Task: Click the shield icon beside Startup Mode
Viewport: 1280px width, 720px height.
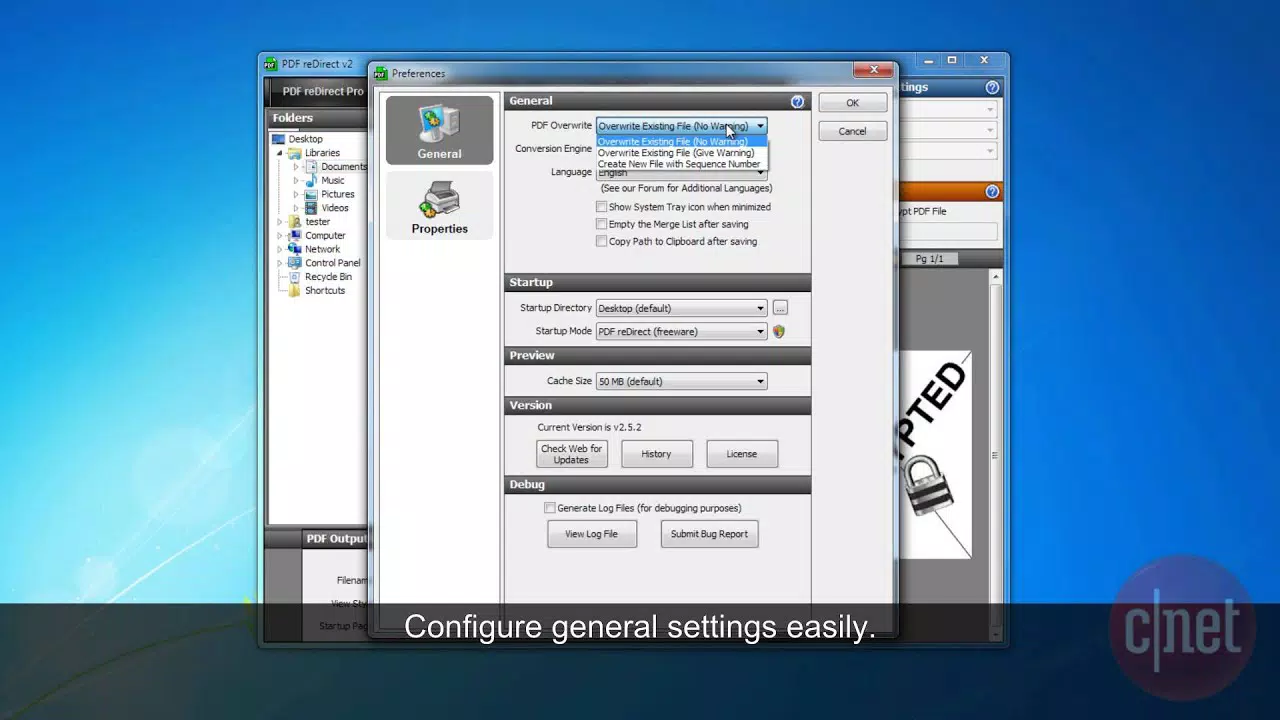Action: [779, 331]
